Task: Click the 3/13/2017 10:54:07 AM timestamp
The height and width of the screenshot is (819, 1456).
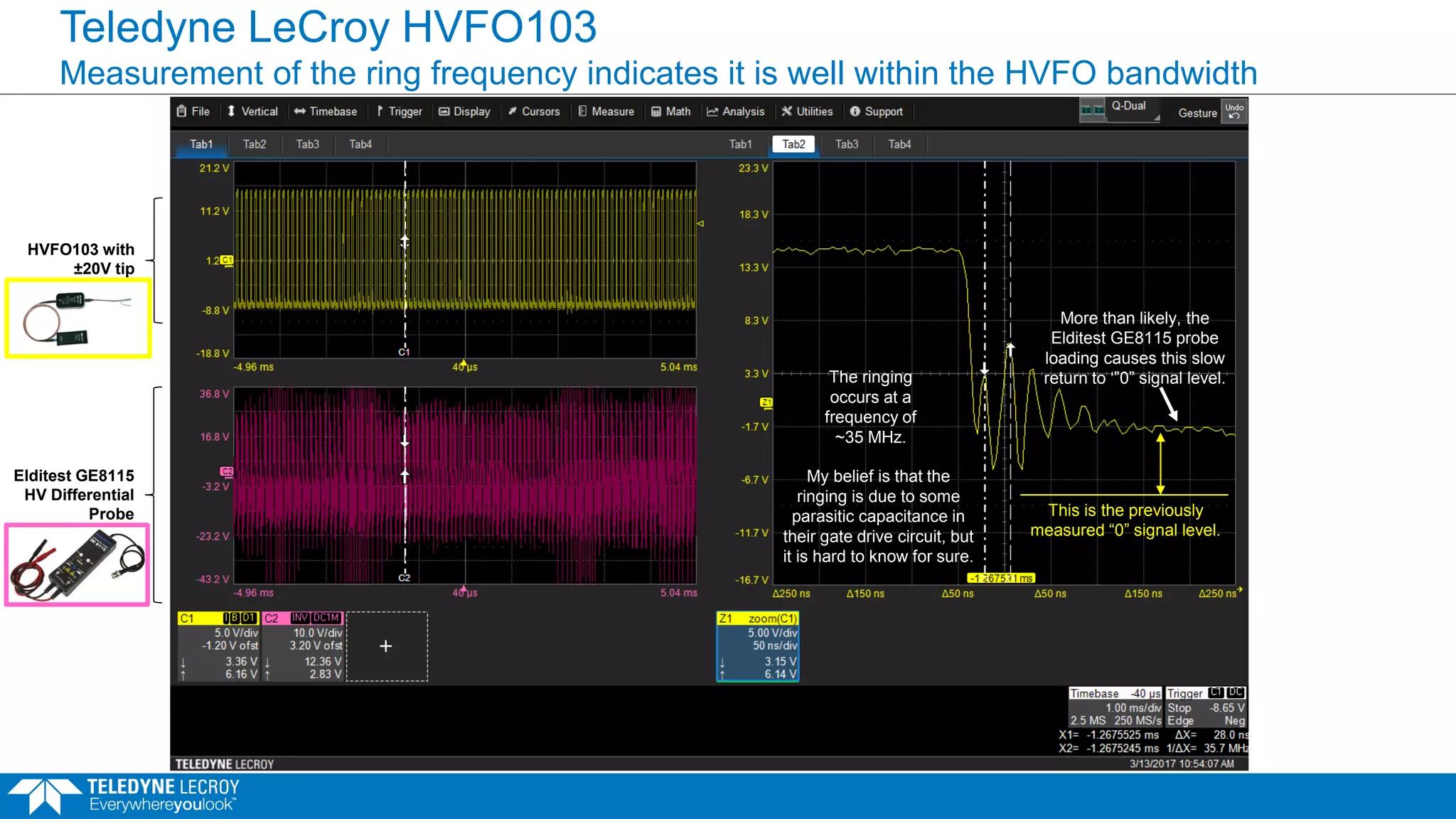Action: [1182, 764]
